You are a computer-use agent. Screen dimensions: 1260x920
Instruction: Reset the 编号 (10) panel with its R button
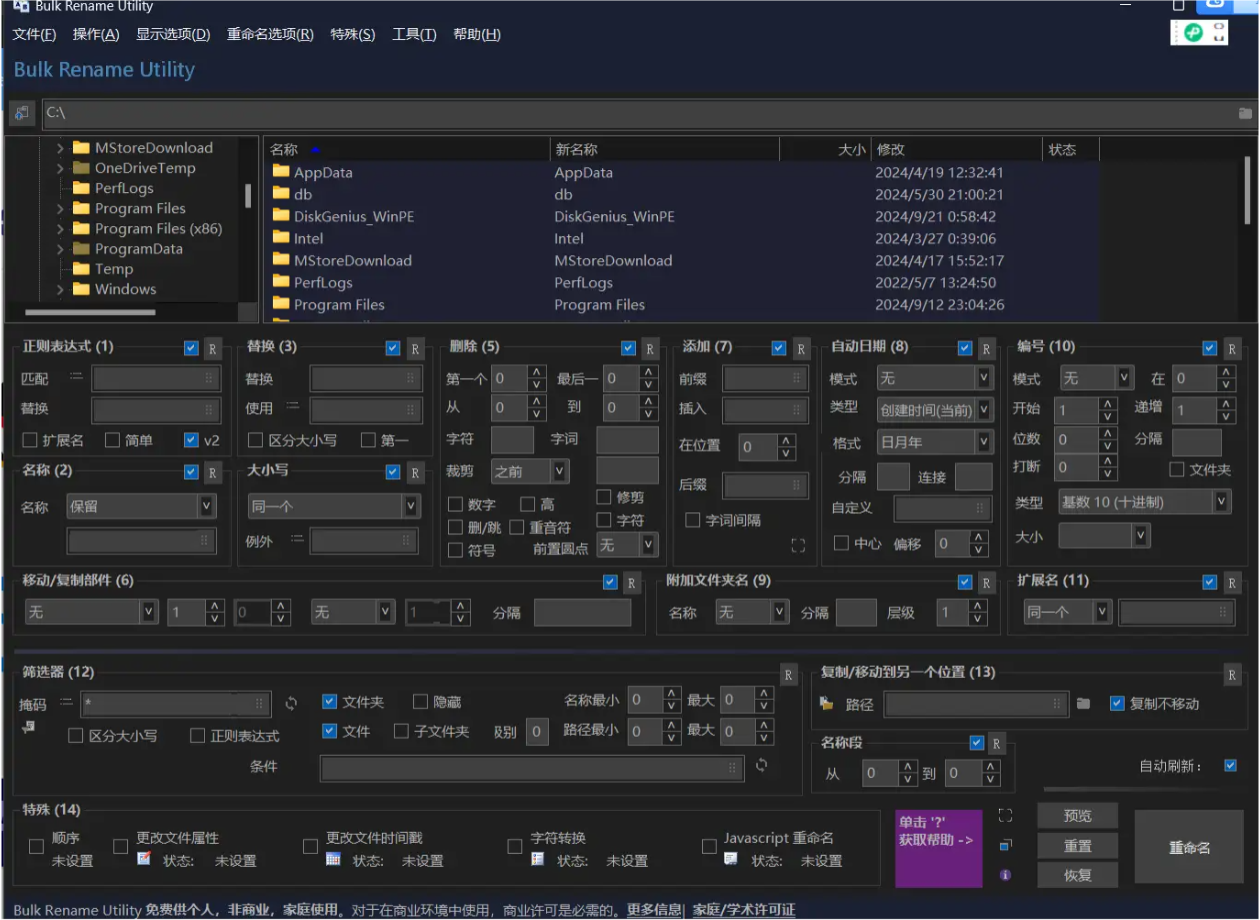tap(1232, 348)
